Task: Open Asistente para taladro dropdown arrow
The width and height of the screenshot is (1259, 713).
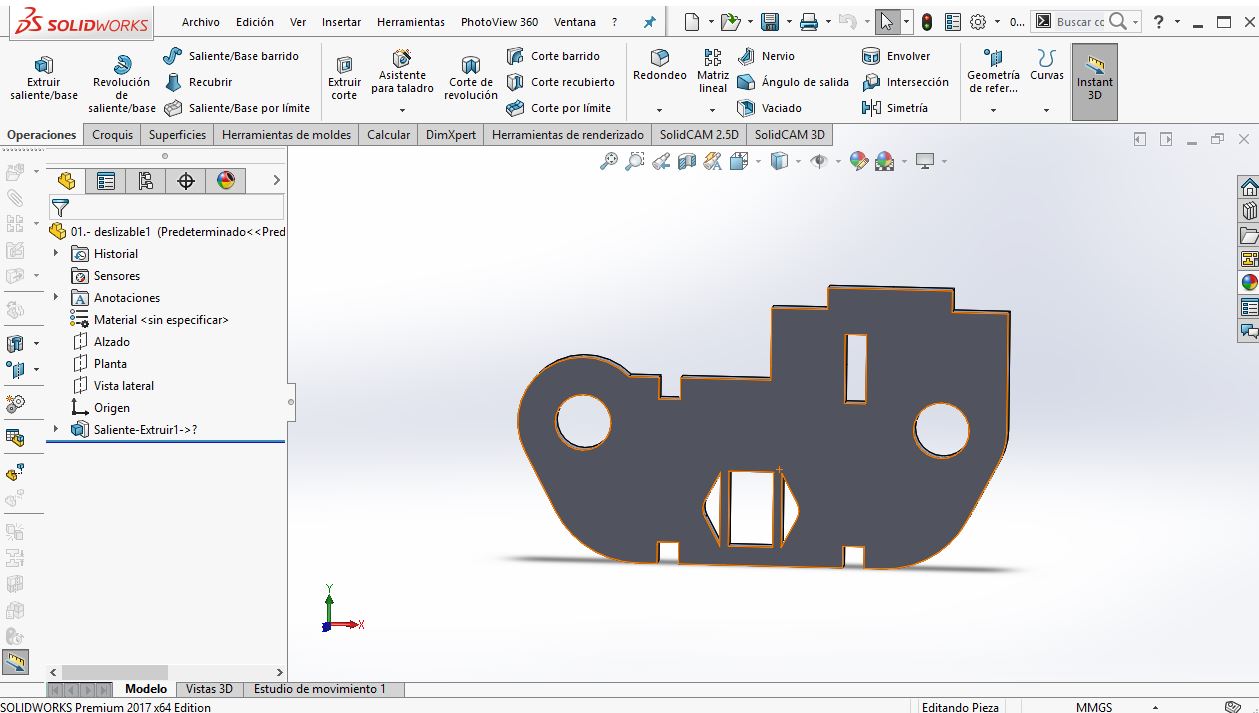Action: [402, 110]
